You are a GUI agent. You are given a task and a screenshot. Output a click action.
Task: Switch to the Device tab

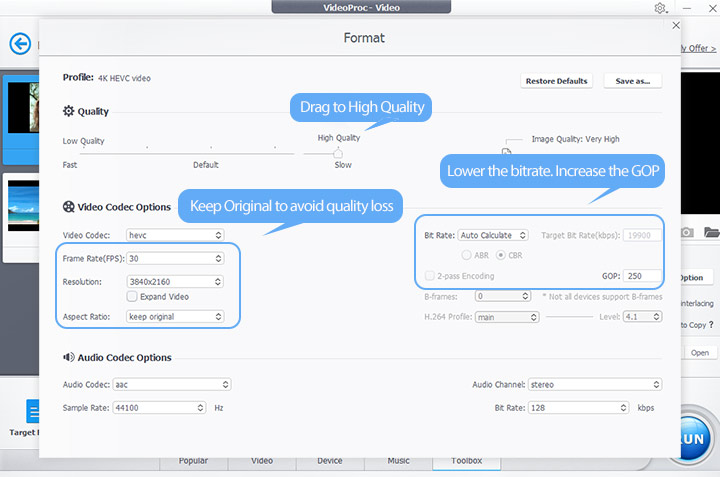330,461
